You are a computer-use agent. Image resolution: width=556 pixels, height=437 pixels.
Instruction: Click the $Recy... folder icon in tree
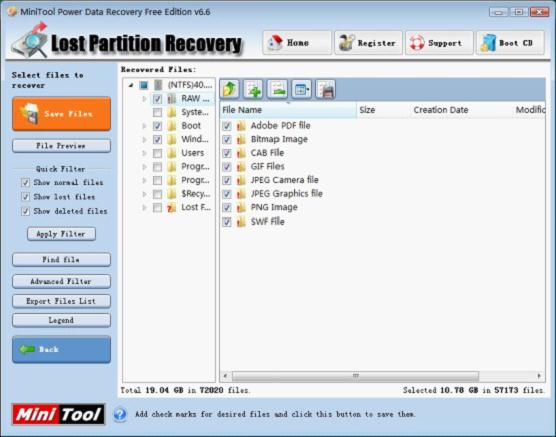[x=172, y=194]
